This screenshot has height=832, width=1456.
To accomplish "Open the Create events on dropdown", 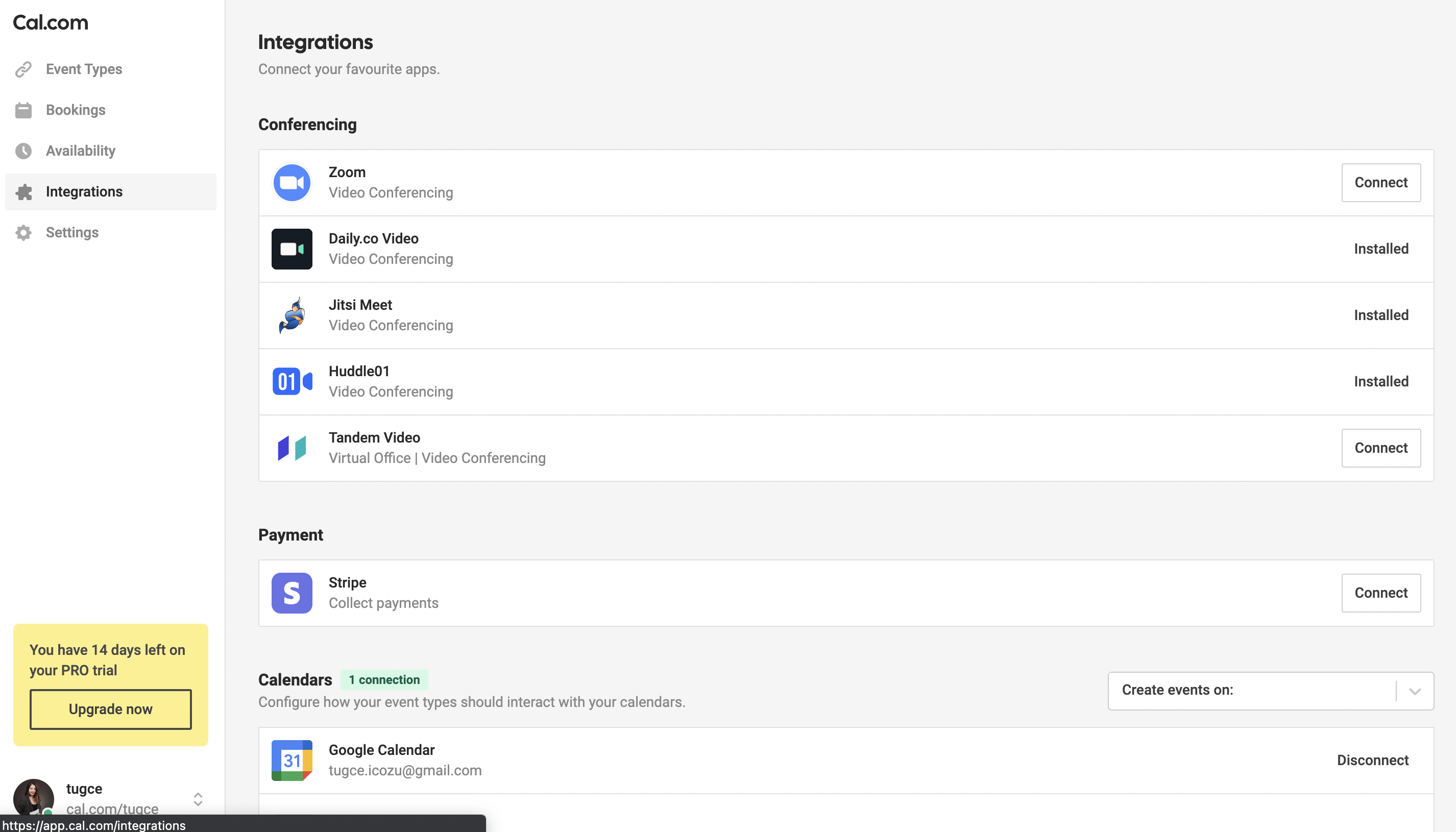I will (x=1251, y=690).
